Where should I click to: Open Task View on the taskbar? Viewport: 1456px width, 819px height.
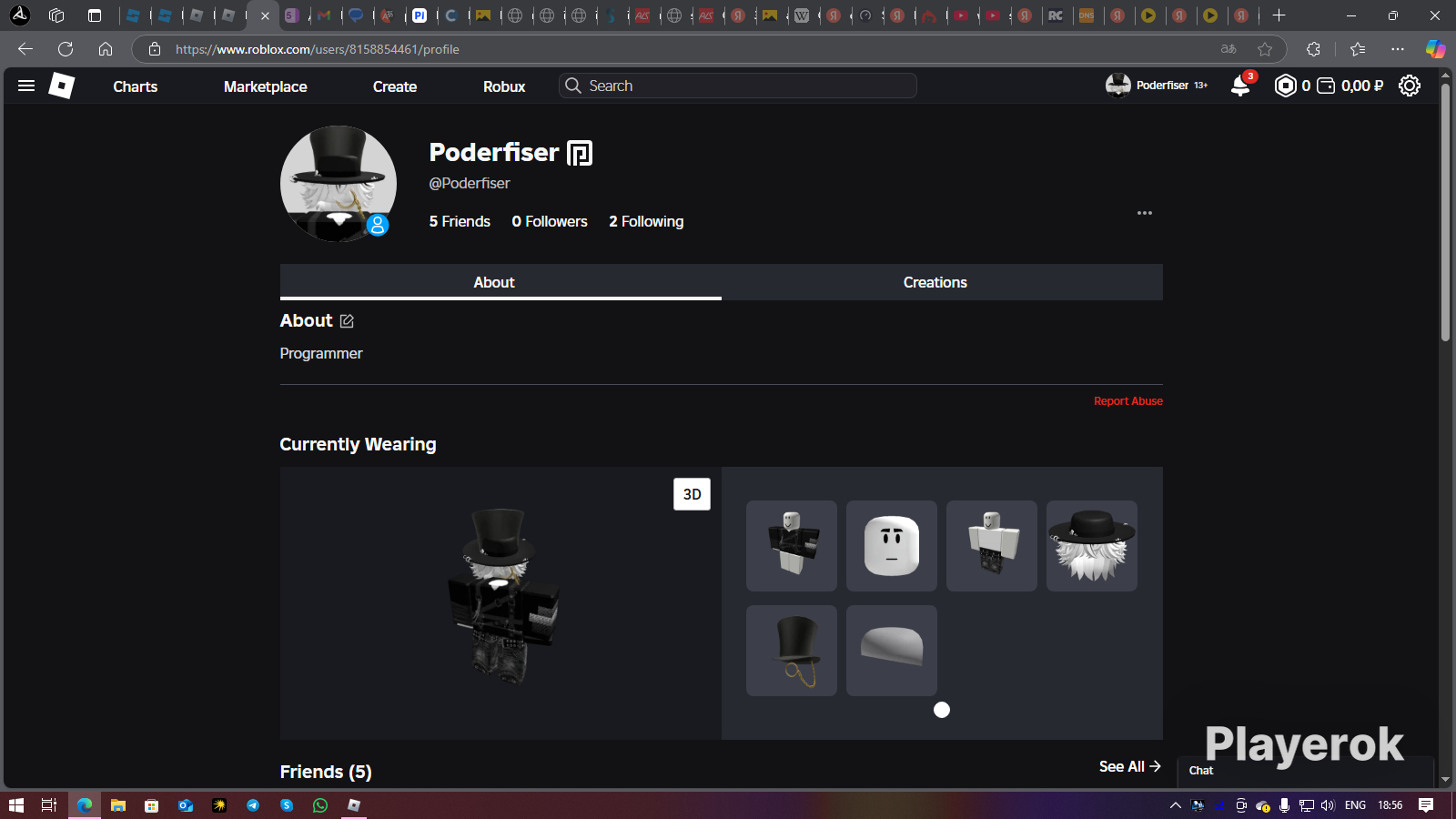point(49,805)
